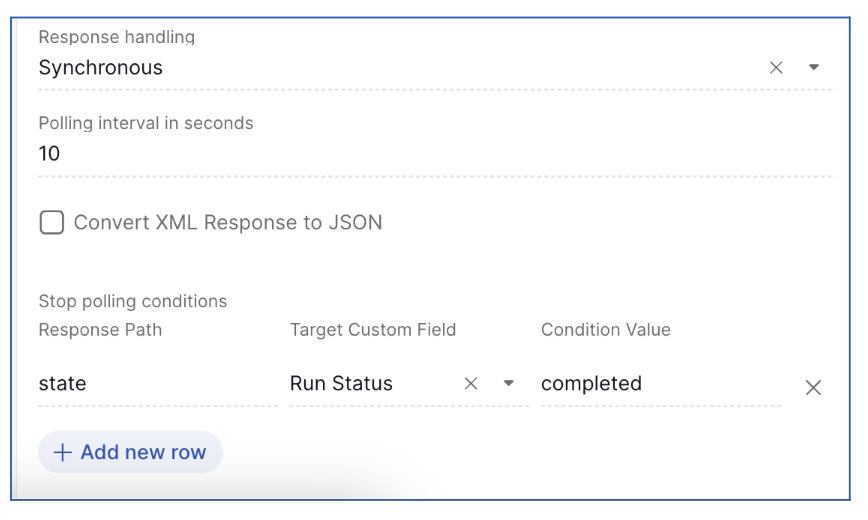
Task: Select the Response handling field label
Action: click(x=117, y=37)
